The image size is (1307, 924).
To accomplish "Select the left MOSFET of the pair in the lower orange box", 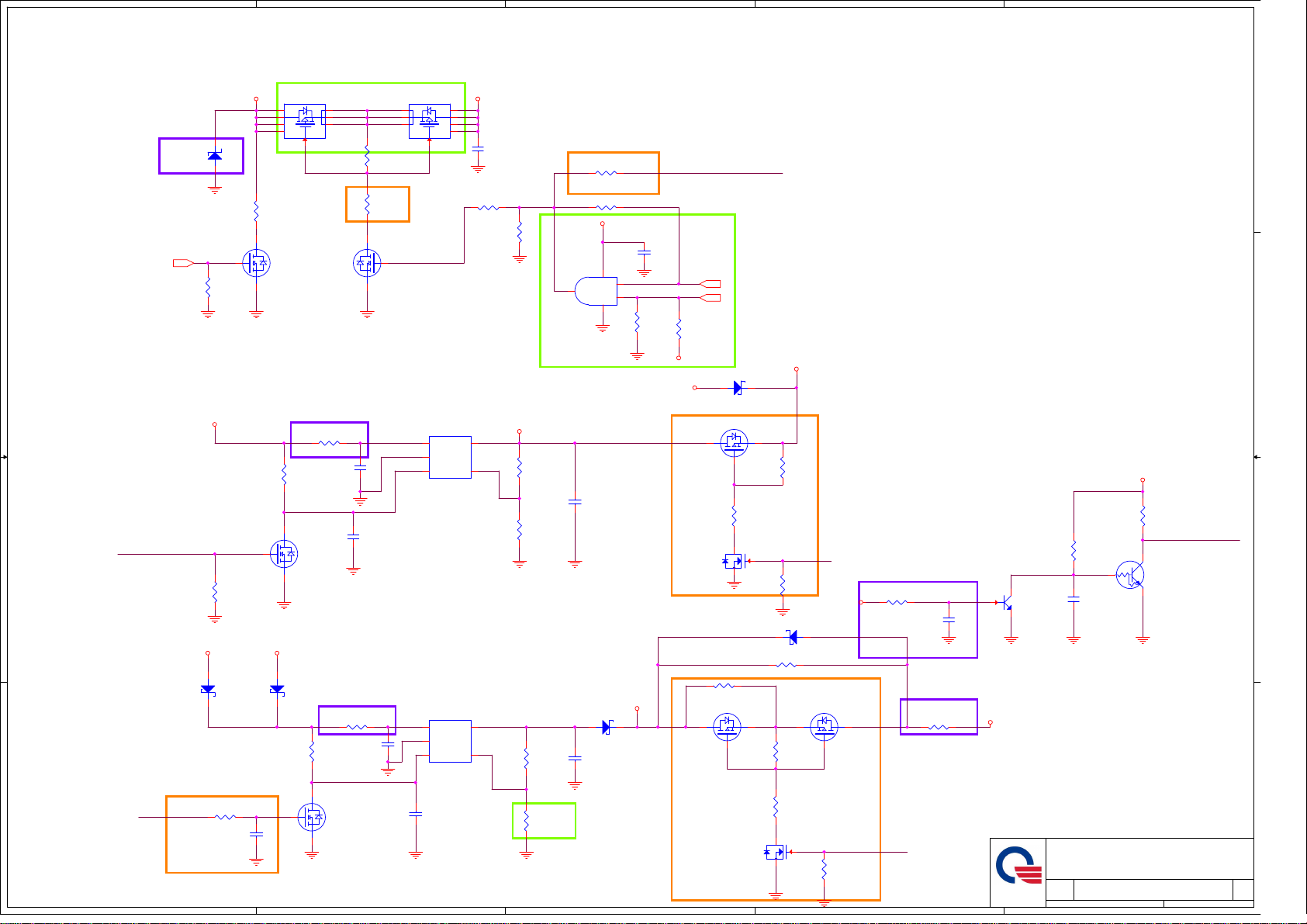I will point(727,727).
